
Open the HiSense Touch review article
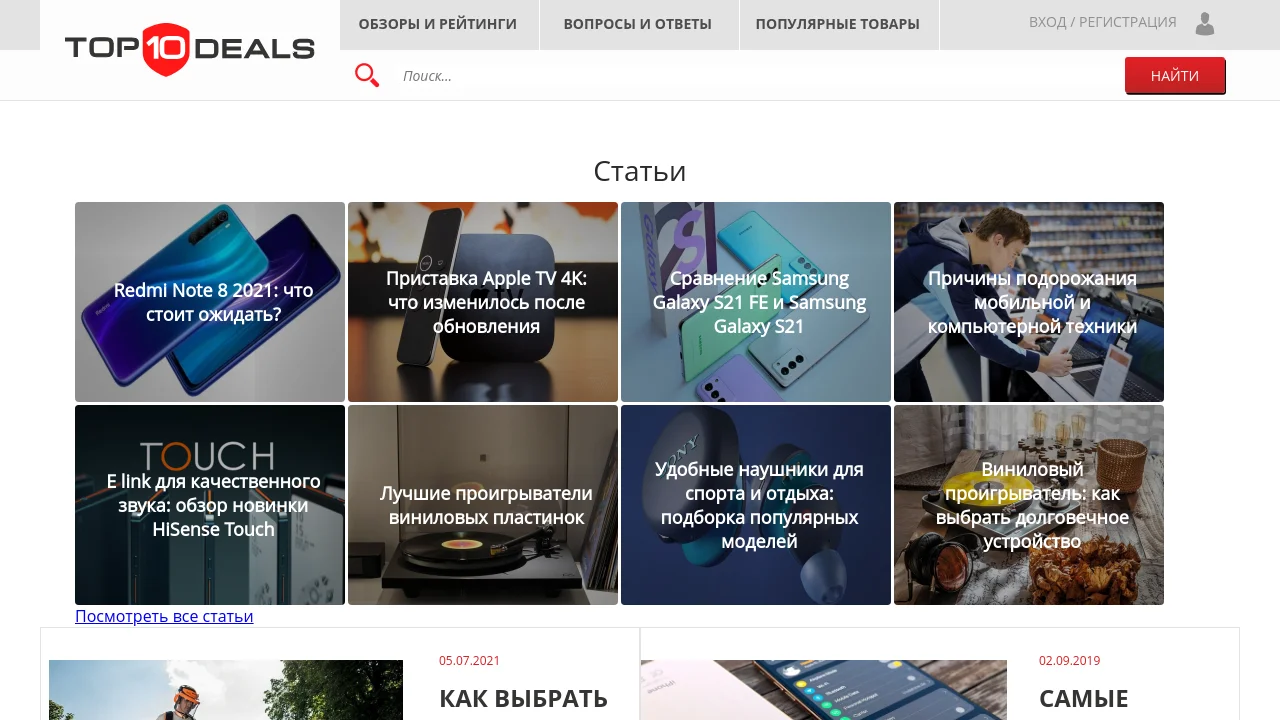210,505
